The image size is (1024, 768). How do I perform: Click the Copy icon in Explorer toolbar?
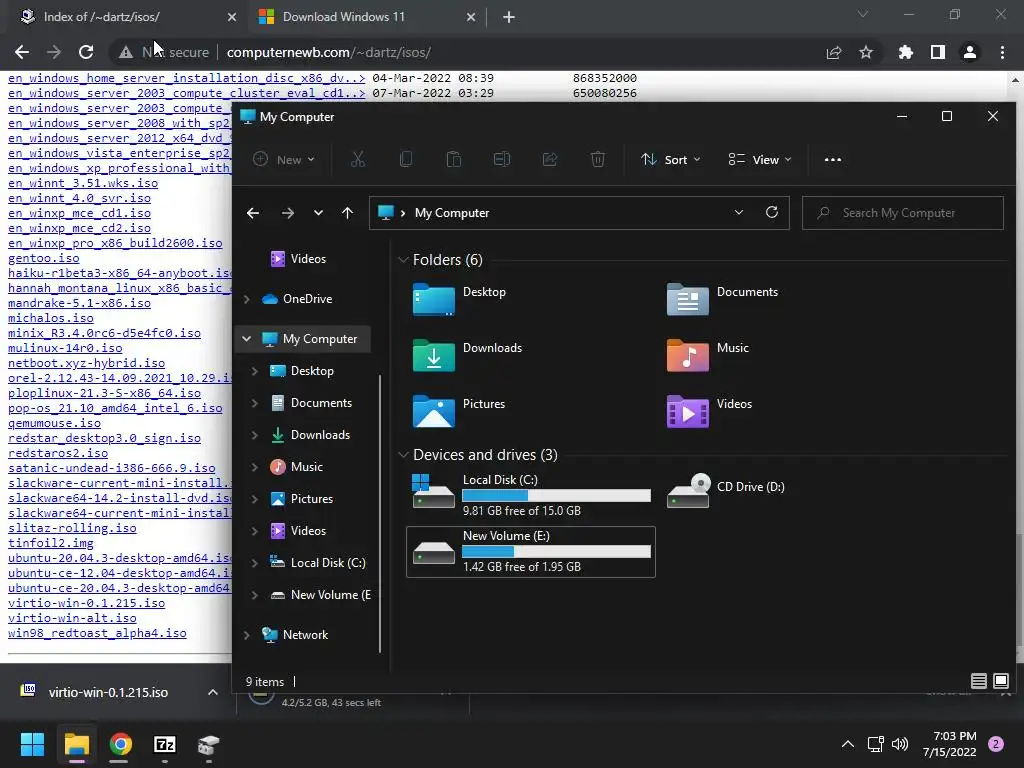[x=406, y=159]
